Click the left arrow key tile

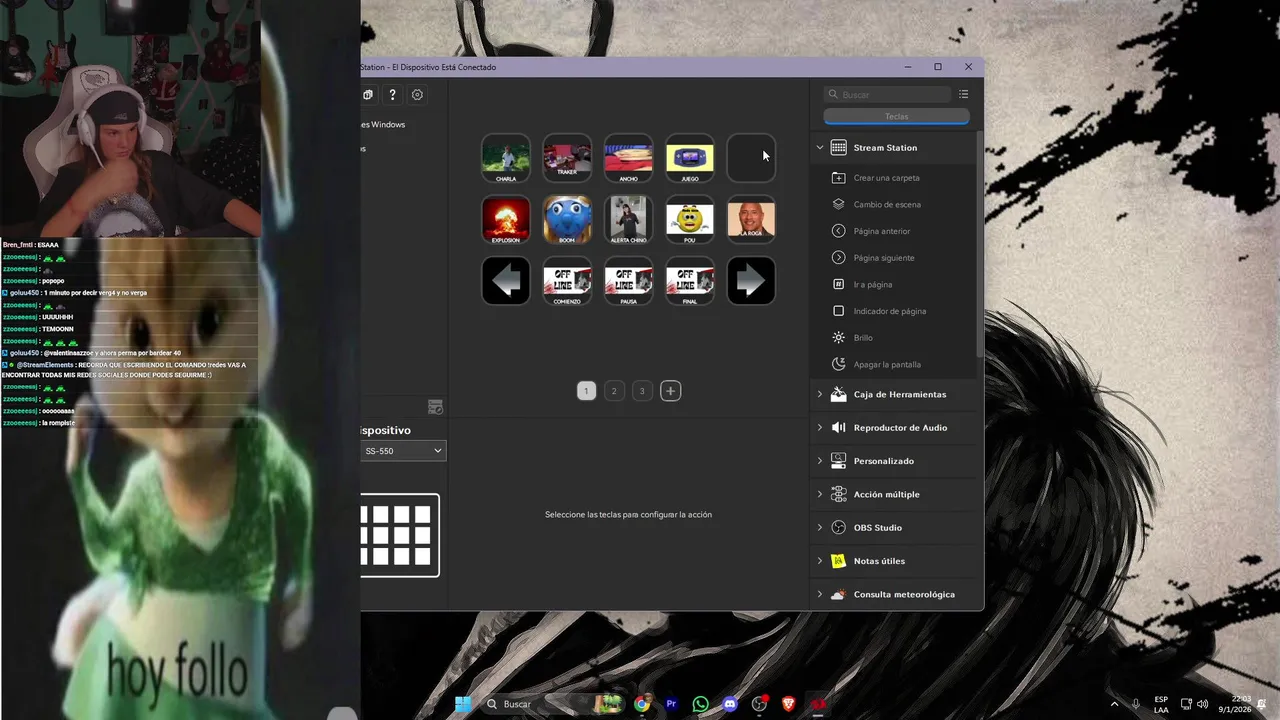click(x=506, y=281)
